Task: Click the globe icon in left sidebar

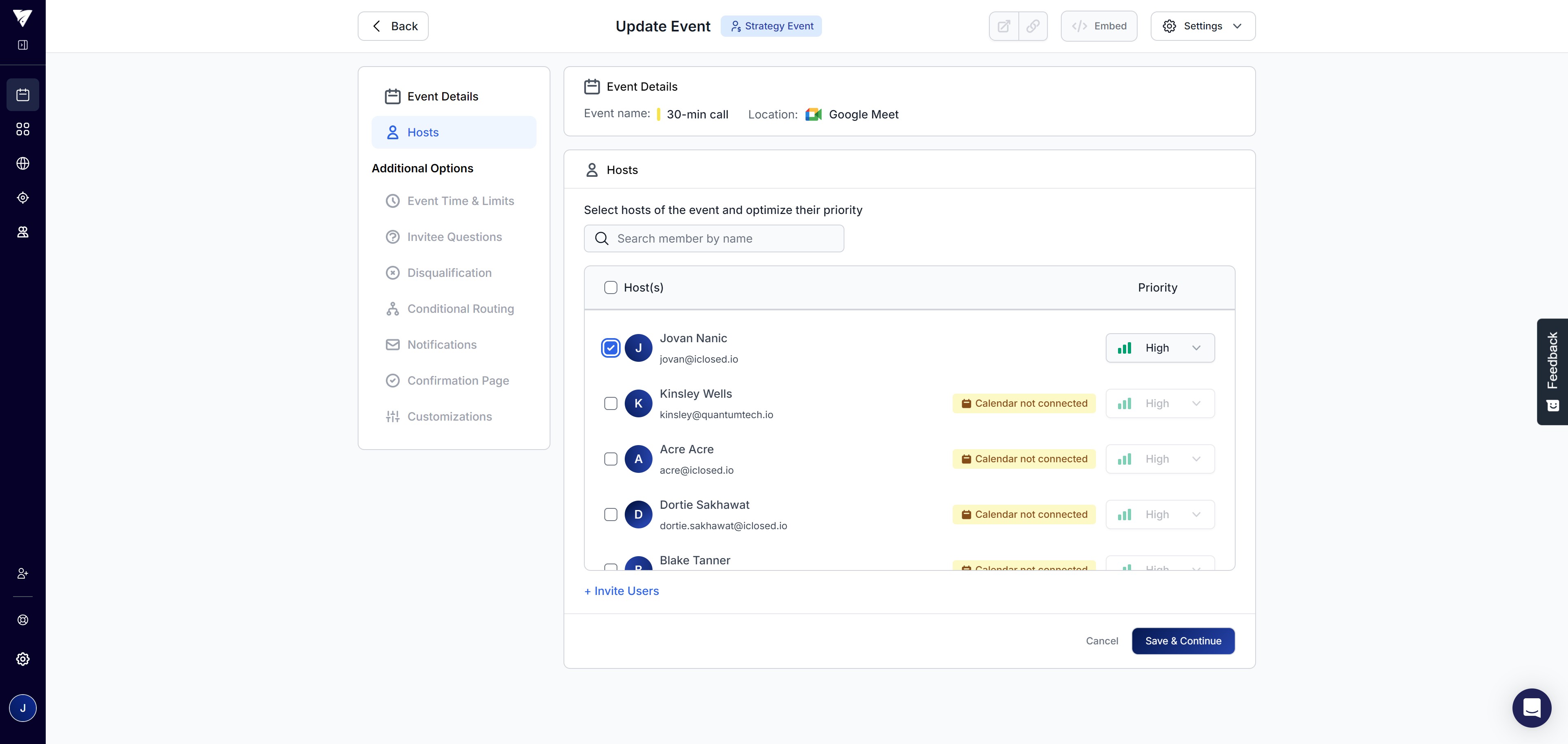Action: pyautogui.click(x=22, y=163)
